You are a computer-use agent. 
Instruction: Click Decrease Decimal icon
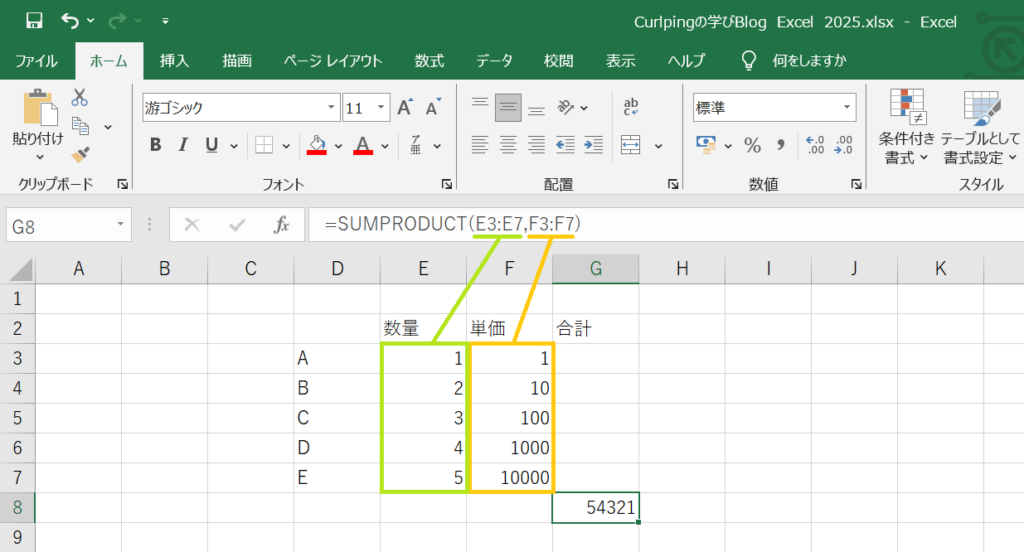coord(844,145)
